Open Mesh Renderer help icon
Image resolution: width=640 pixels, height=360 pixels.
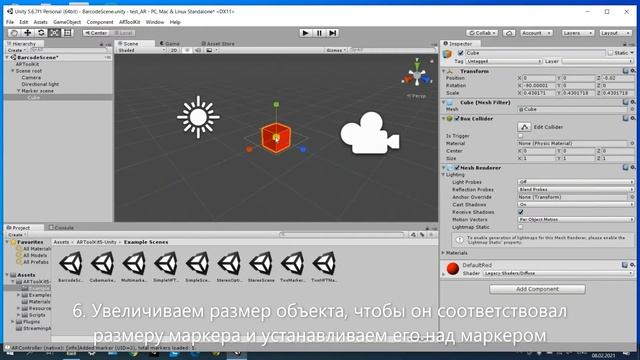point(626,167)
